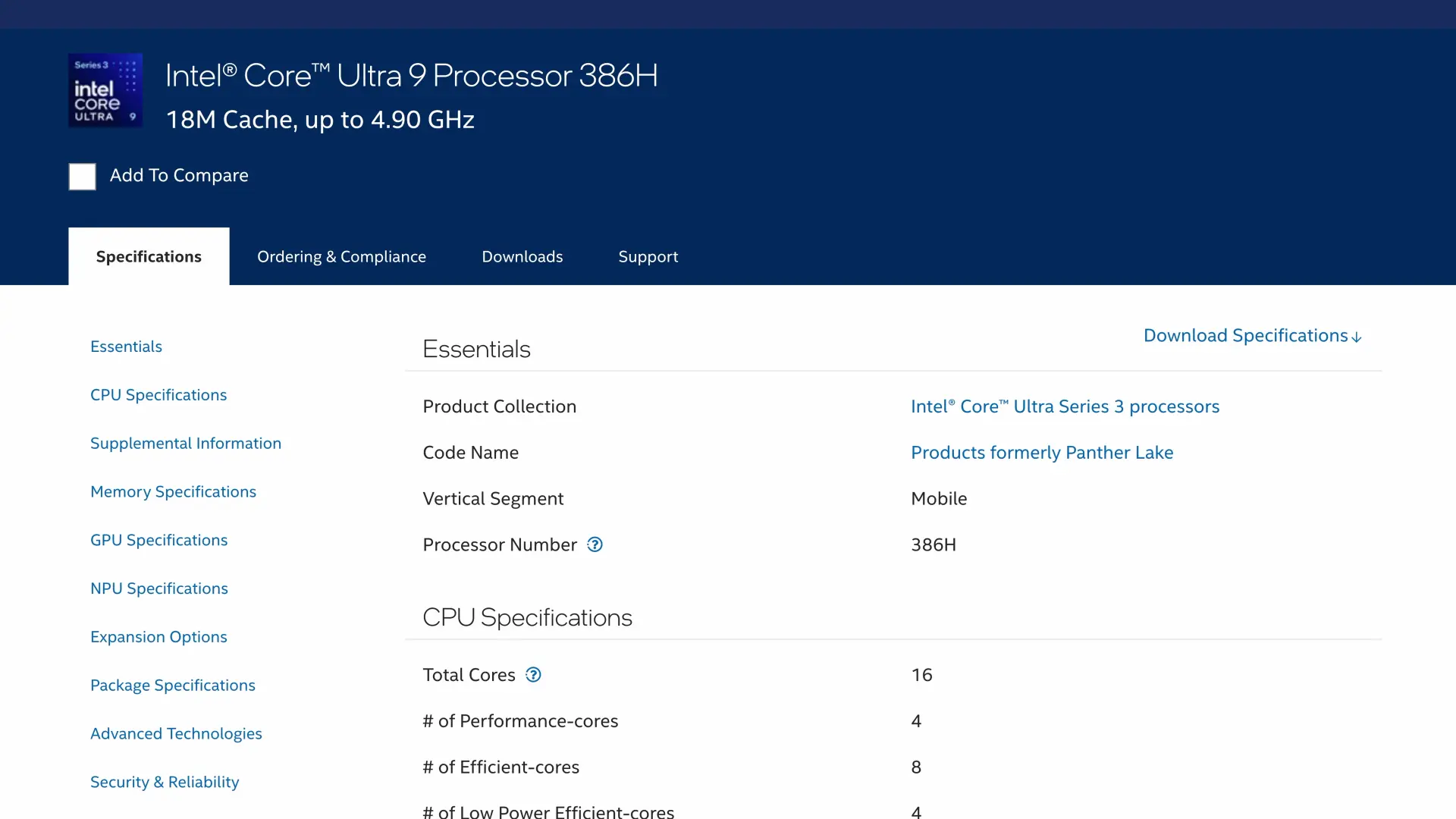The height and width of the screenshot is (819, 1456).
Task: Click the Total Cores question mark icon
Action: [534, 675]
